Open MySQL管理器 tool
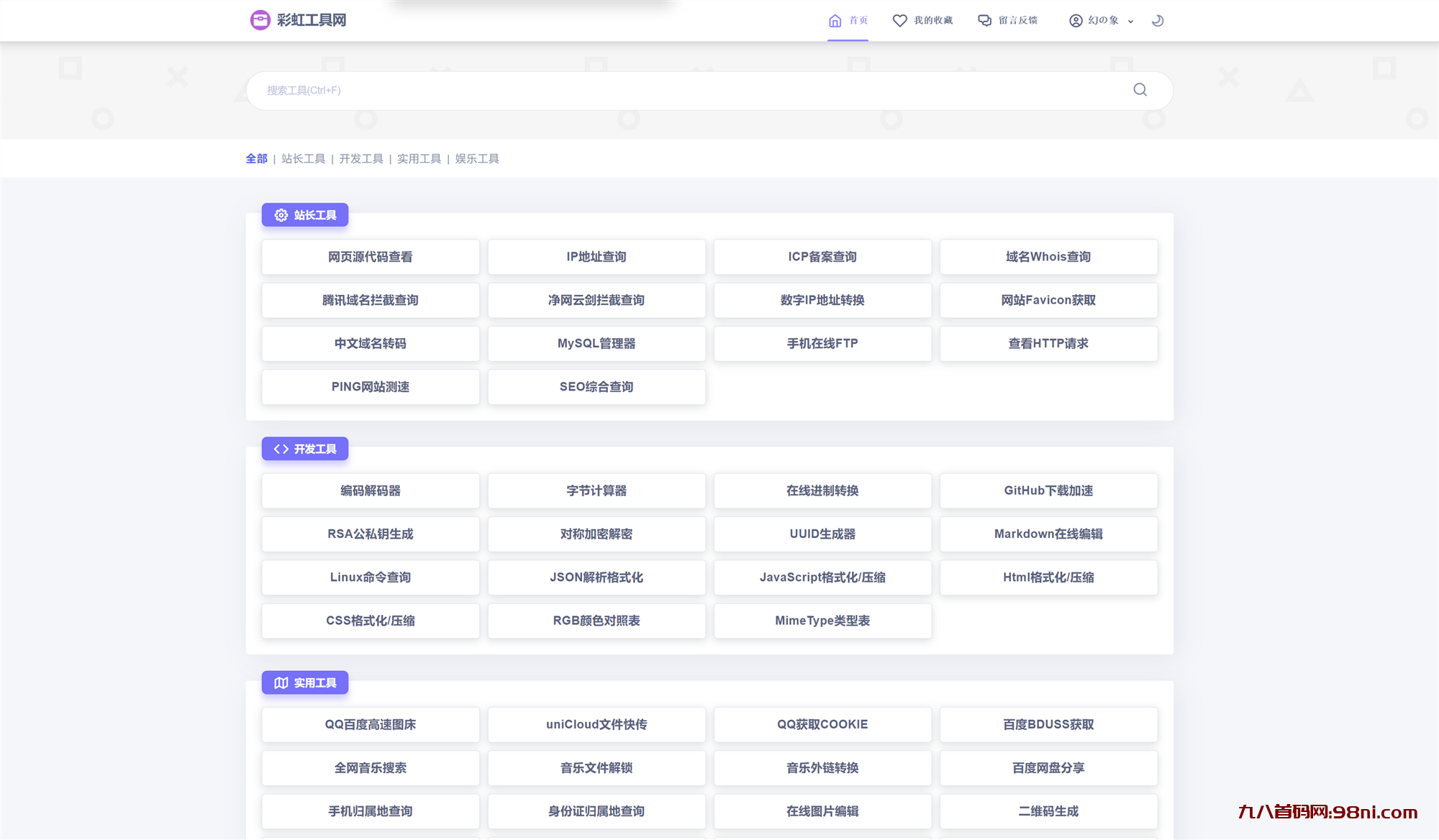Viewport: 1439px width, 840px height. (x=596, y=344)
